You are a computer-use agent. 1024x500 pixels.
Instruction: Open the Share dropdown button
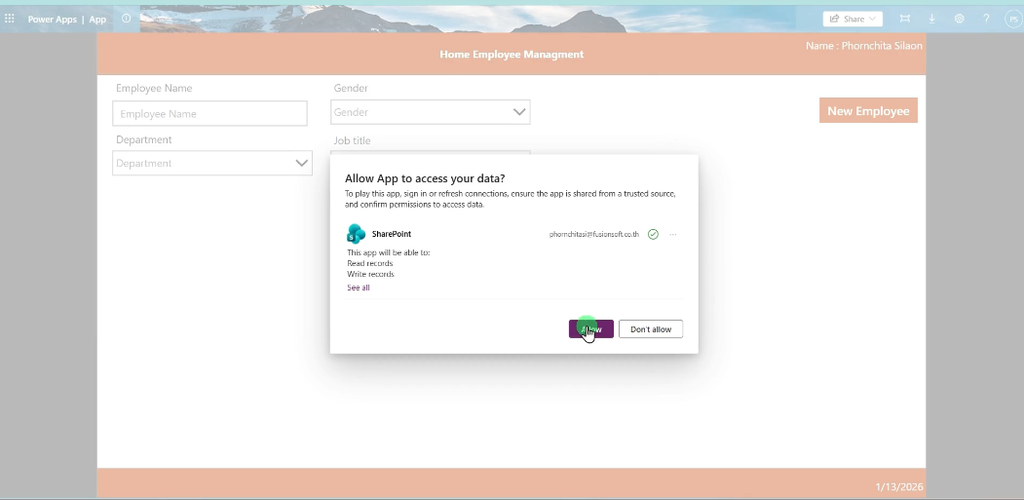(x=852, y=19)
